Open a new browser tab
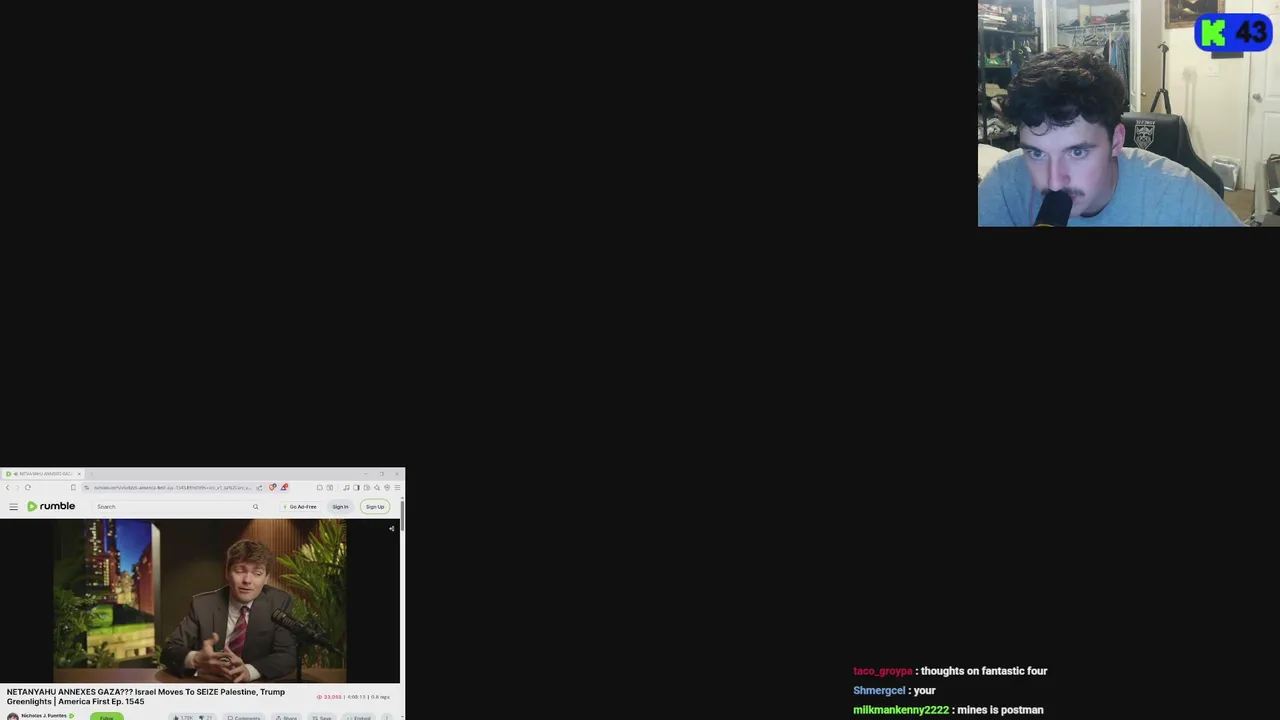This screenshot has height=720, width=1280. 92,474
